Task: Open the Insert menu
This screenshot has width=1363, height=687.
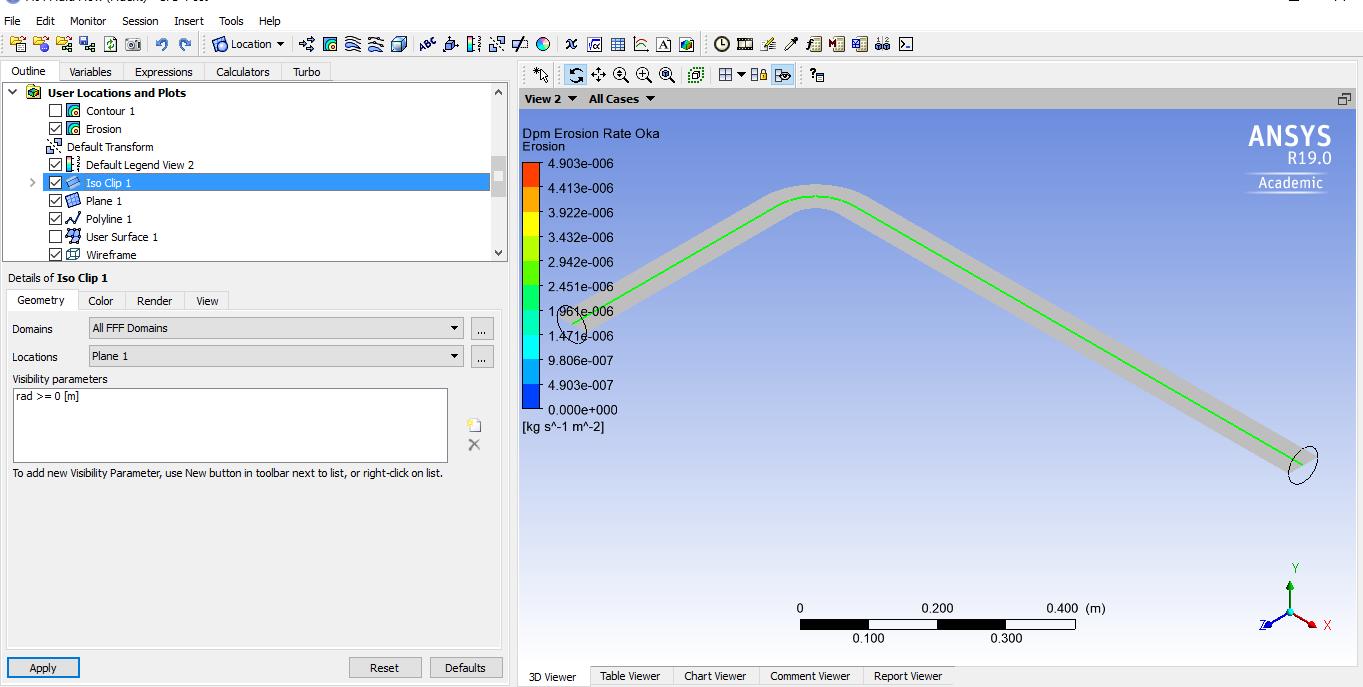Action: (188, 20)
